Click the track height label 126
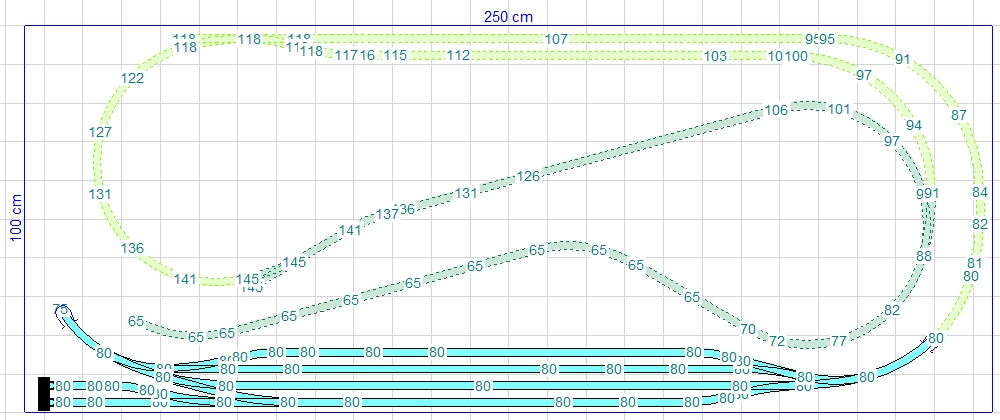 [x=528, y=177]
